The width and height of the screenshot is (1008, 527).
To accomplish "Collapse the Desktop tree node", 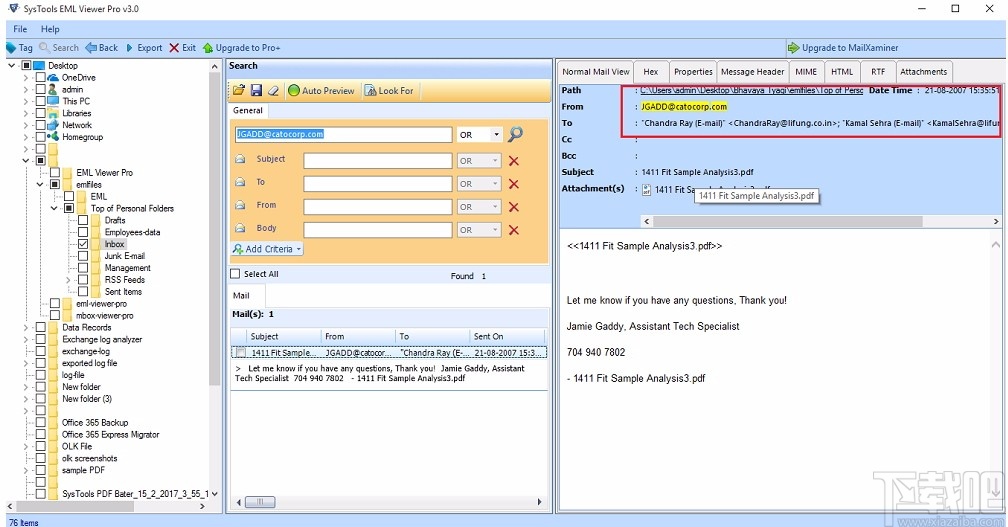I will point(12,66).
